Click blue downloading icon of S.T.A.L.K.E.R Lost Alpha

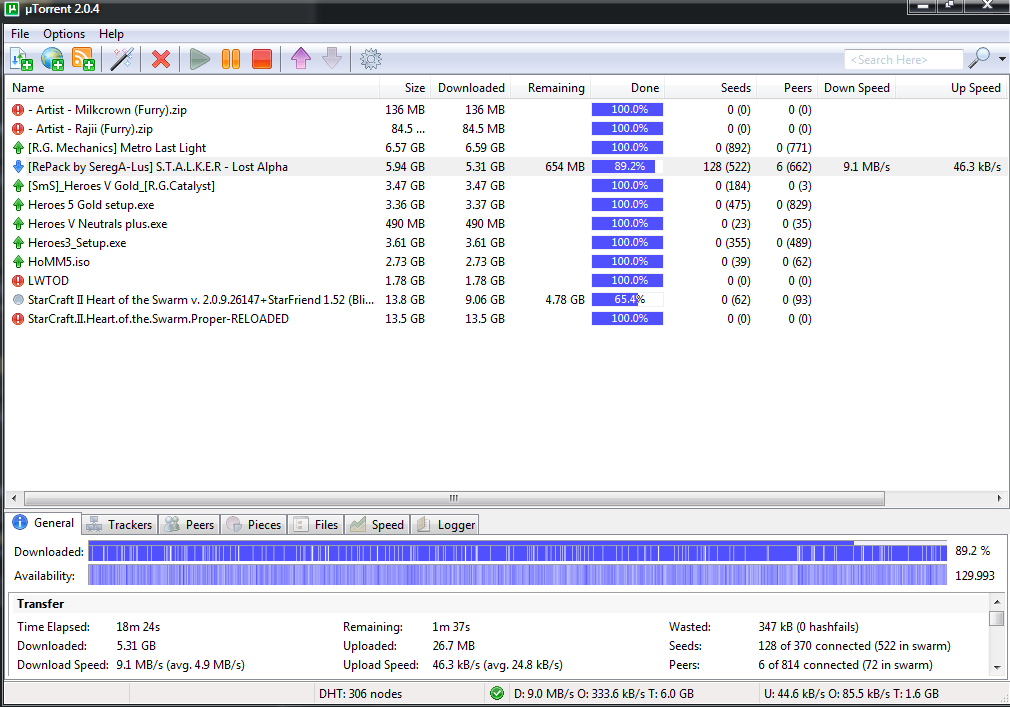point(18,167)
